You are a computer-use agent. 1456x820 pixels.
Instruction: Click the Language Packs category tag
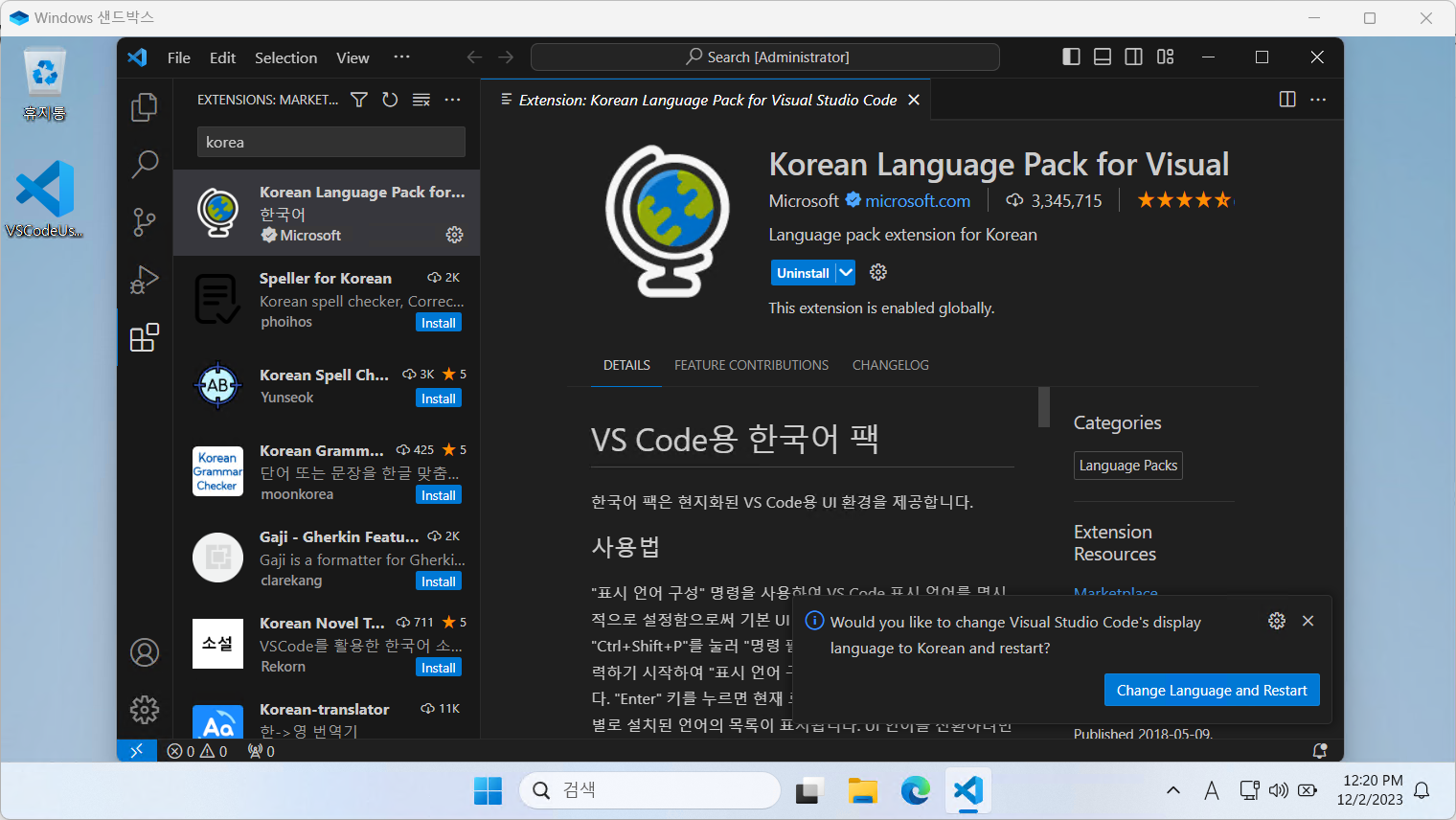point(1127,466)
